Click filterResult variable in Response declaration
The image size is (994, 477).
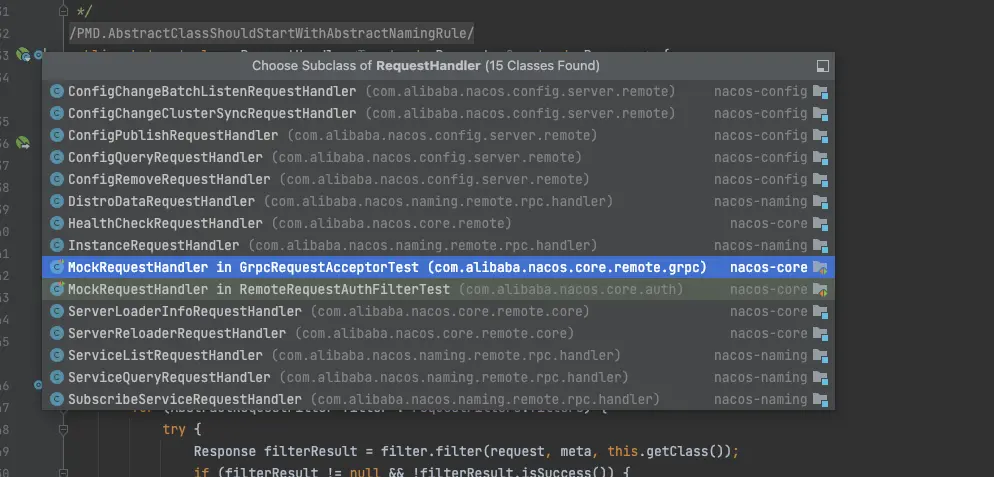click(309, 452)
